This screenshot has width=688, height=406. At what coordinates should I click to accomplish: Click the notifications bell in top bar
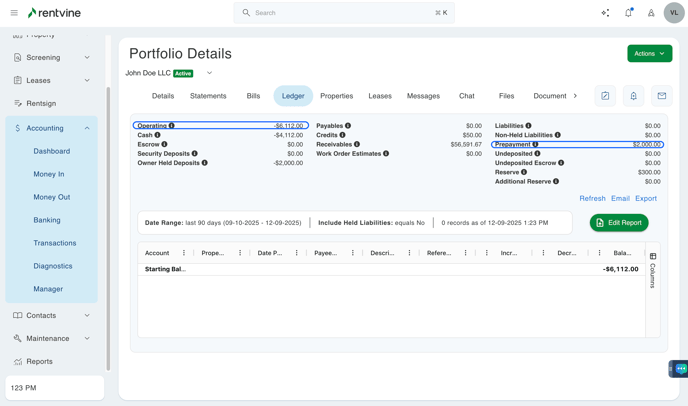pyautogui.click(x=628, y=13)
